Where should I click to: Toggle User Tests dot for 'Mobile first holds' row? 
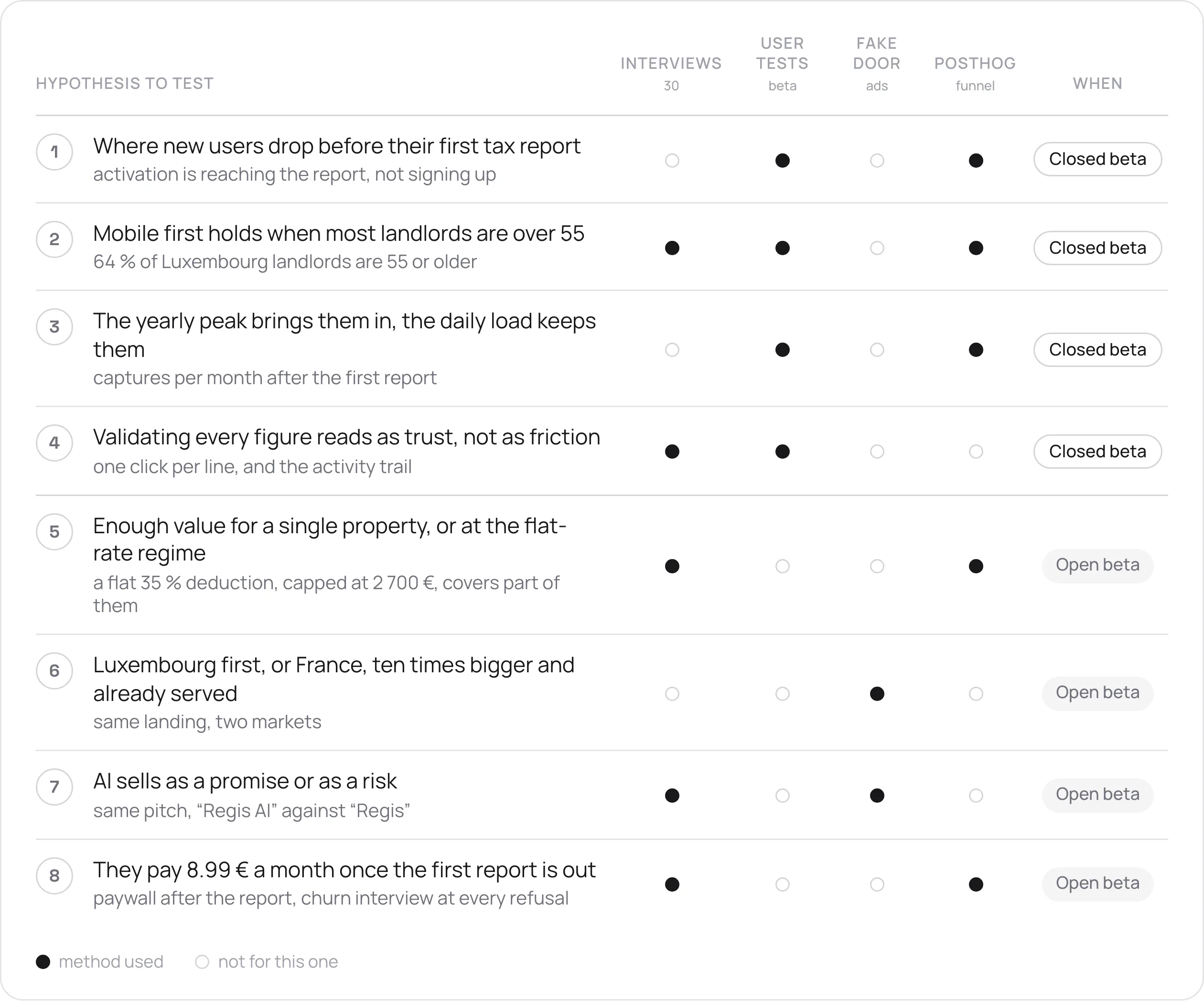click(x=783, y=248)
